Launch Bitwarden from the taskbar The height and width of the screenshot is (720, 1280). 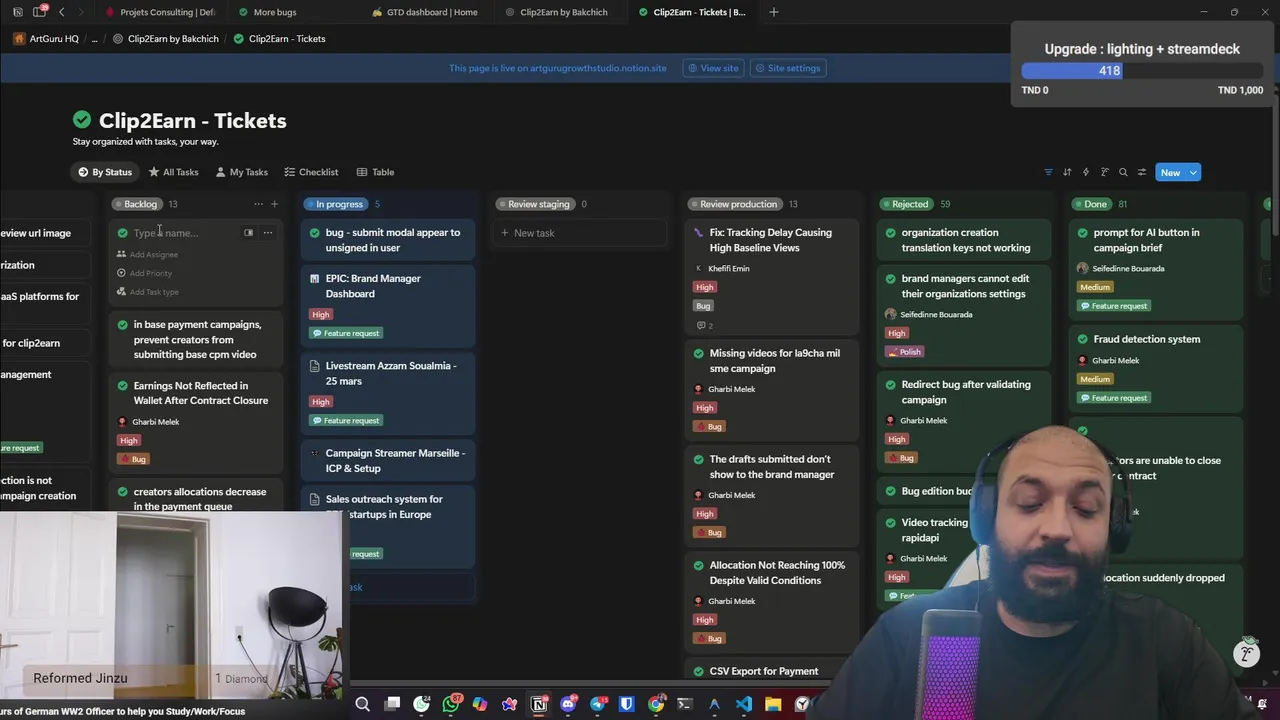(627, 704)
